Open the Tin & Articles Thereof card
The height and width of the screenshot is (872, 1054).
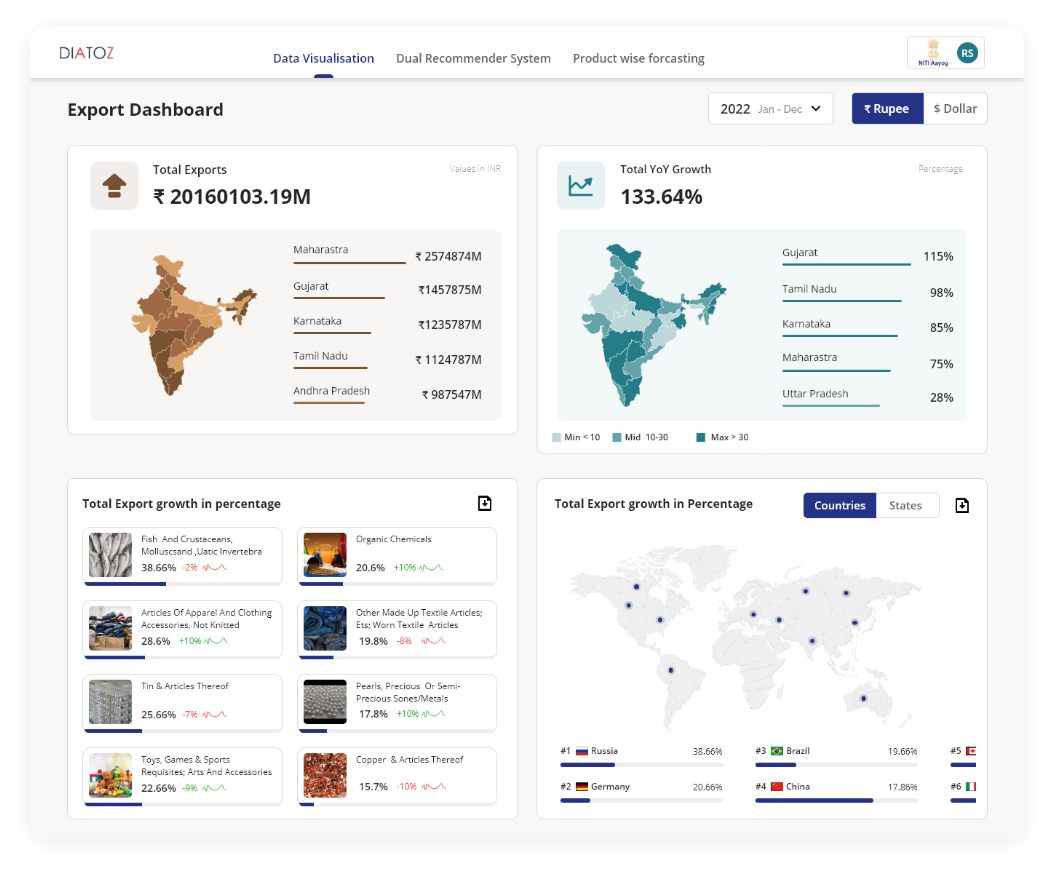182,701
